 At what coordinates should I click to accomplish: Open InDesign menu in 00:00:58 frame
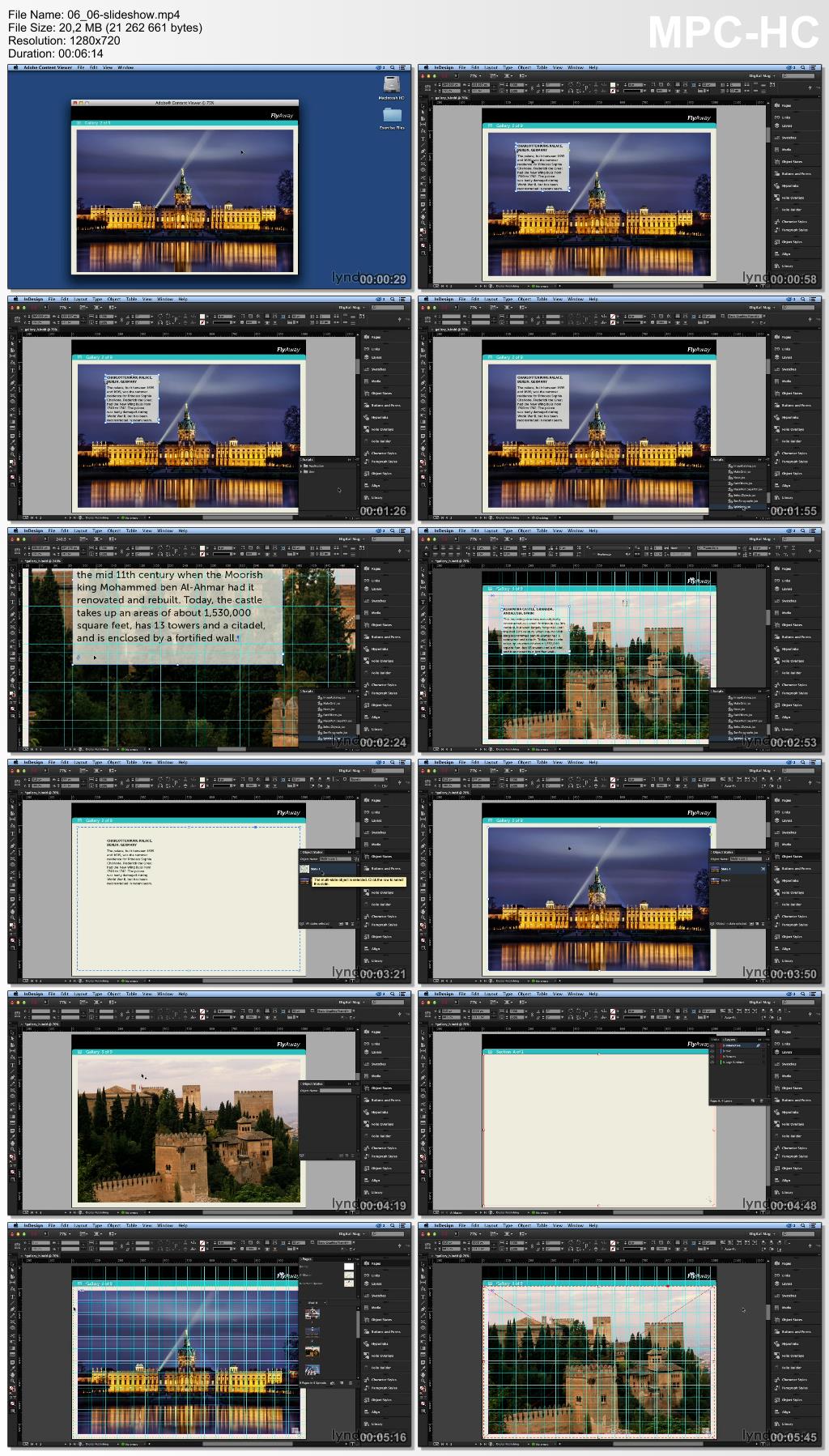444,67
